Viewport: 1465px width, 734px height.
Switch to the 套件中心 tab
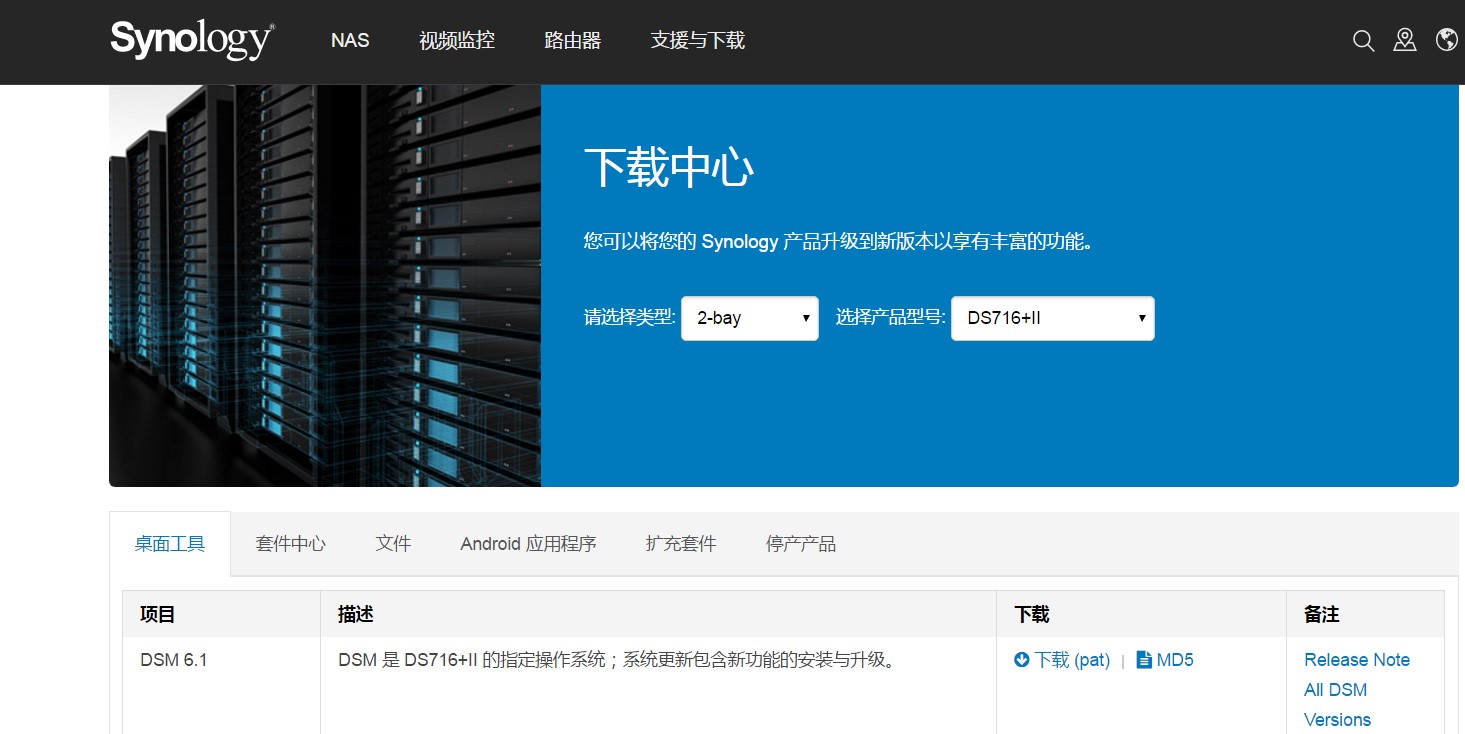[291, 544]
